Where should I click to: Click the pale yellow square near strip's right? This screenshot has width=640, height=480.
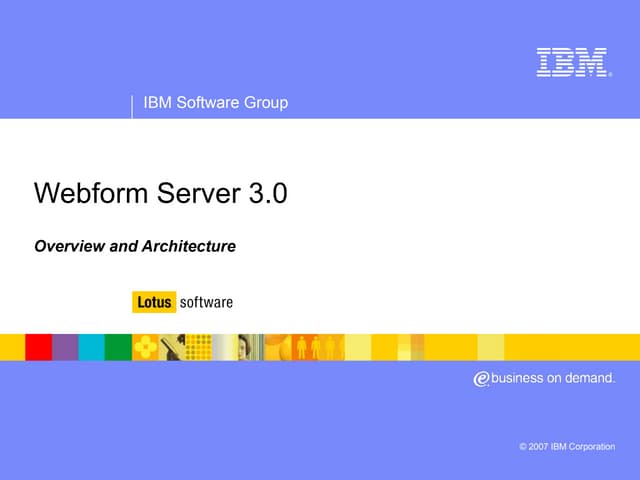pyautogui.click(x=491, y=347)
